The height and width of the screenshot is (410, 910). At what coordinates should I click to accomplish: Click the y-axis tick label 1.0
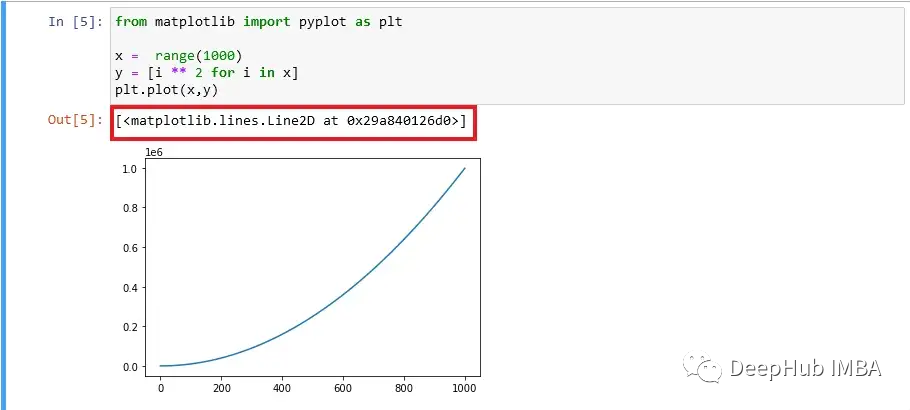click(131, 168)
